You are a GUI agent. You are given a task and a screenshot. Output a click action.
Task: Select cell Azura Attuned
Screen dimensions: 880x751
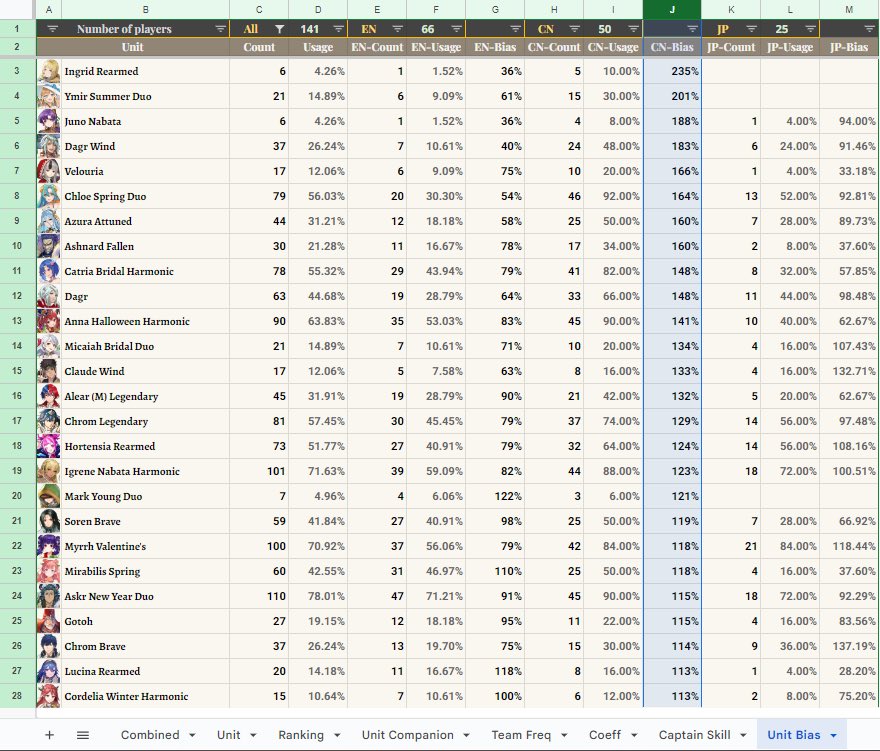pos(145,221)
